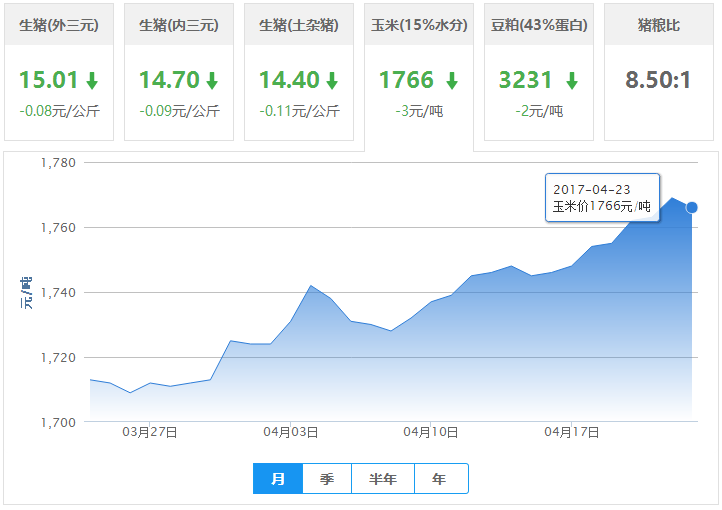722x510 pixels.
Task: Click the down arrow beside 14.40
Action: pos(332,81)
